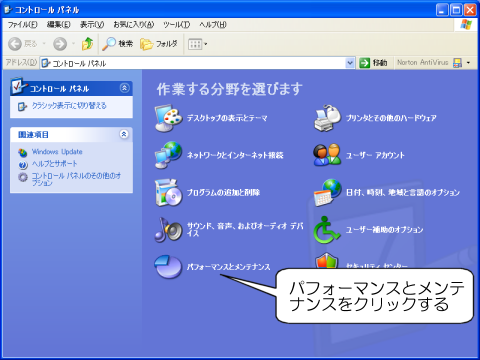This screenshot has width=480, height=360.
Task: Open ユーザー アカウント people icon
Action: [327, 155]
